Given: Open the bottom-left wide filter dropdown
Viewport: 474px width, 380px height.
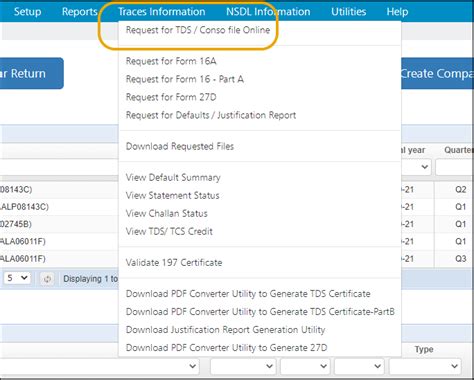Looking at the screenshot, I should (x=100, y=366).
